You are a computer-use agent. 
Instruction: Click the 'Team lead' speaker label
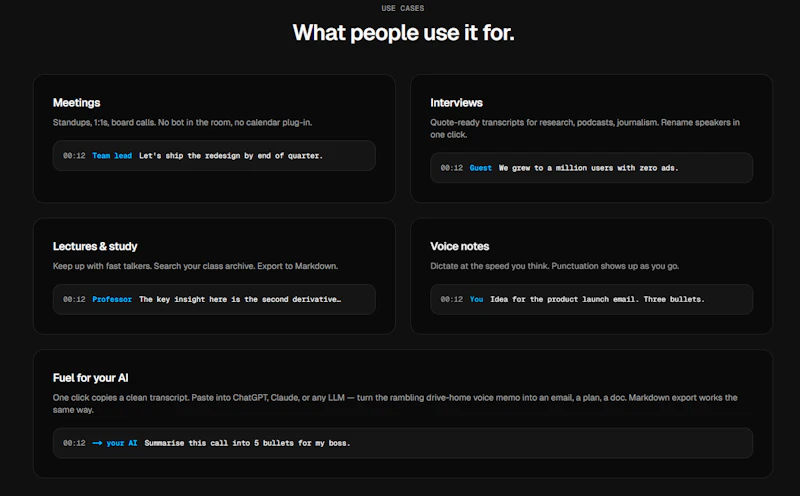tap(112, 156)
